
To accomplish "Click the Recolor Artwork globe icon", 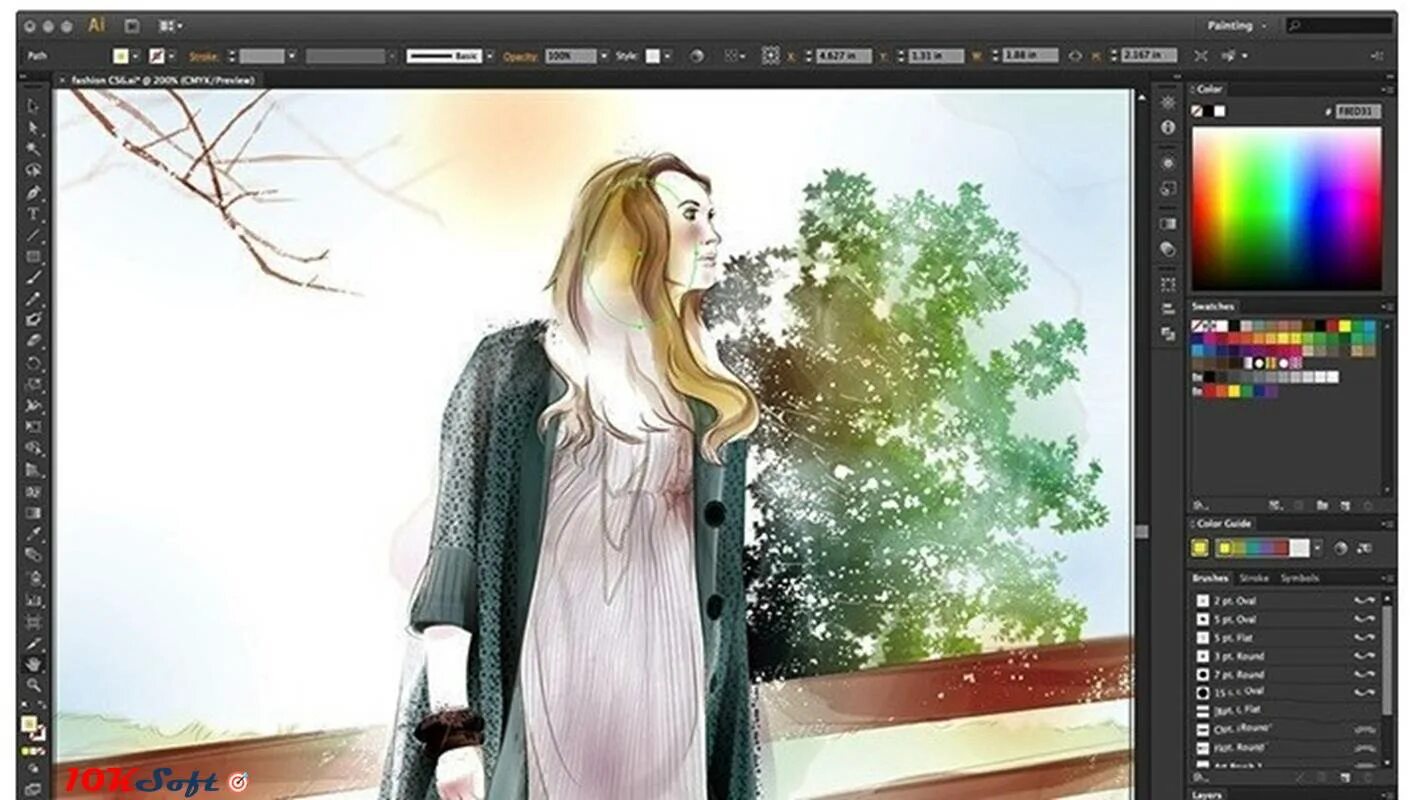I will pos(696,56).
